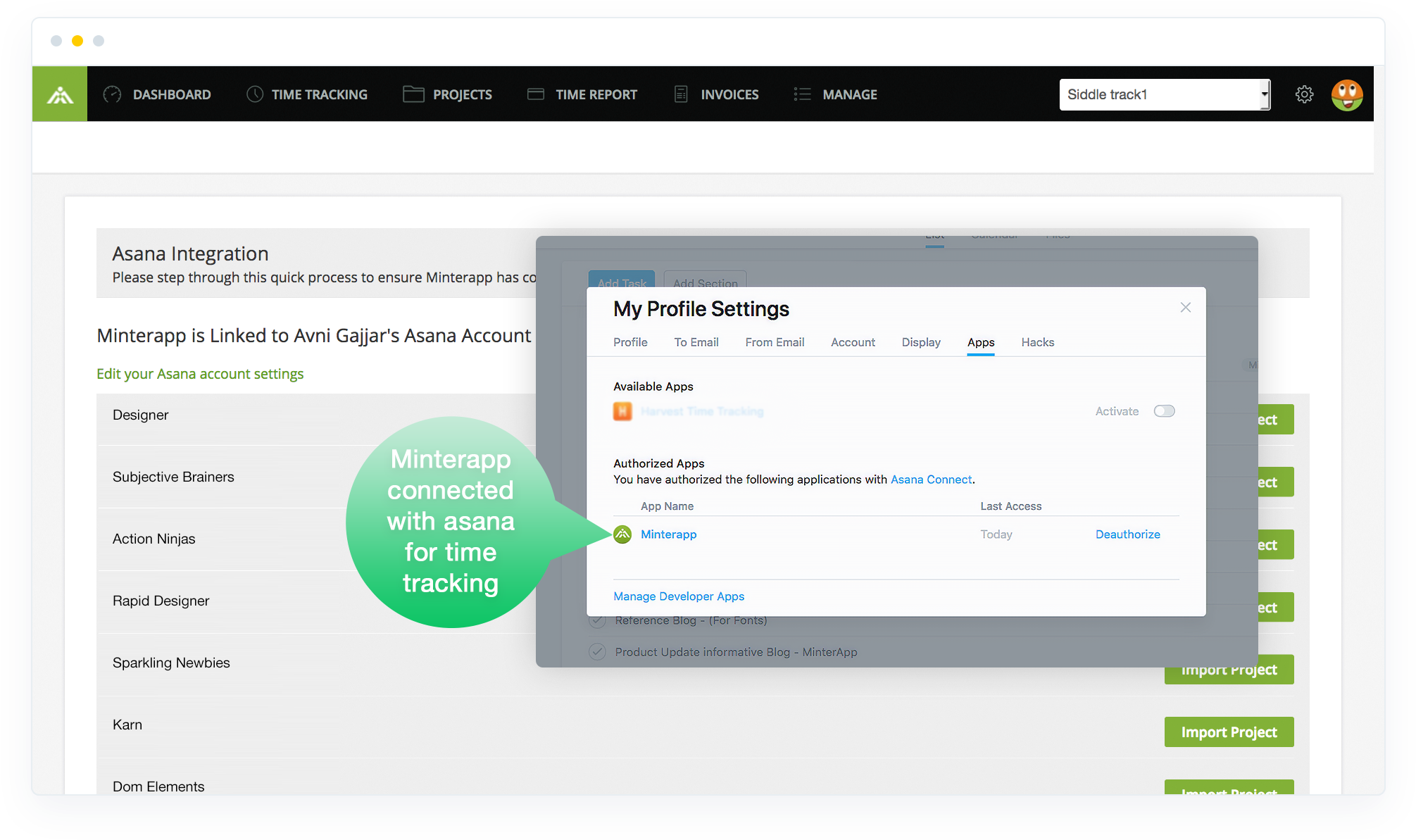Toggle the Activate switch for Harvest
This screenshot has width=1416, height=840.
[1164, 411]
